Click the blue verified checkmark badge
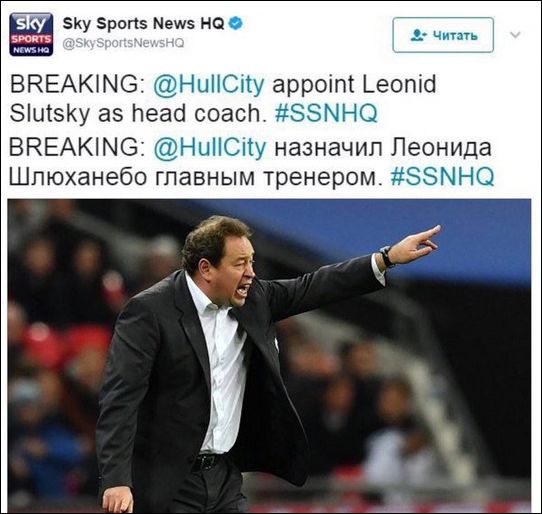This screenshot has width=542, height=514. tap(236, 24)
